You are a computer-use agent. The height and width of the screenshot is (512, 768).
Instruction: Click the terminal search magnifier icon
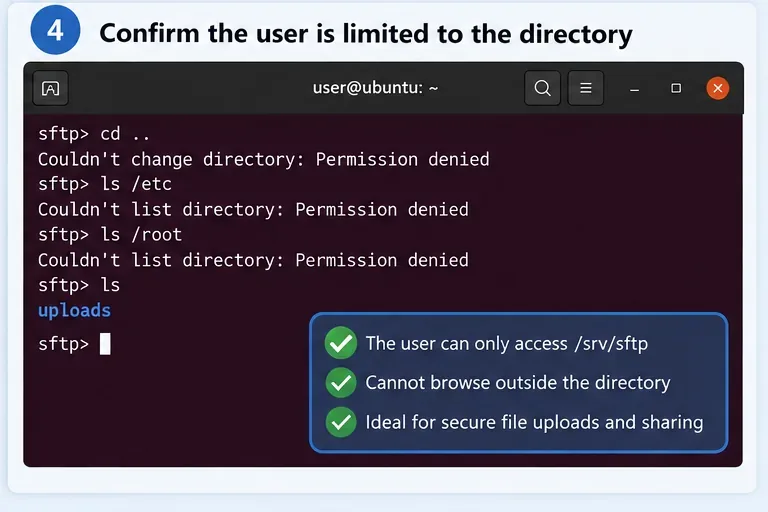tap(542, 88)
